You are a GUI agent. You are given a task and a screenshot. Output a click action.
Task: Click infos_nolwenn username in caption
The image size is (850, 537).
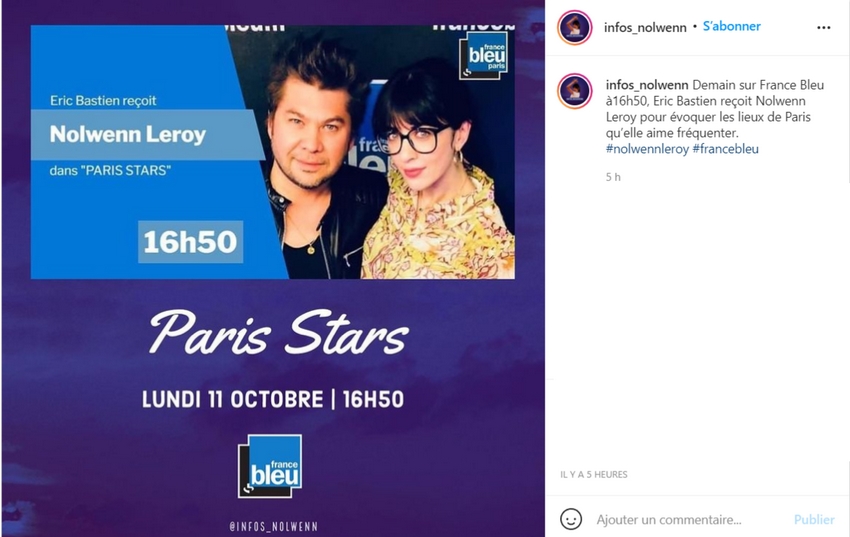(x=647, y=85)
